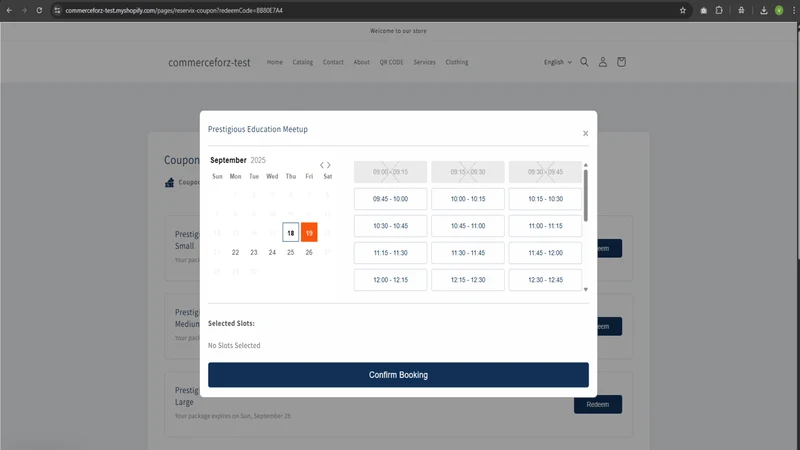Choose the 10:30 - 10:45 time slot
Screen dimensions: 800x450
click(390, 226)
